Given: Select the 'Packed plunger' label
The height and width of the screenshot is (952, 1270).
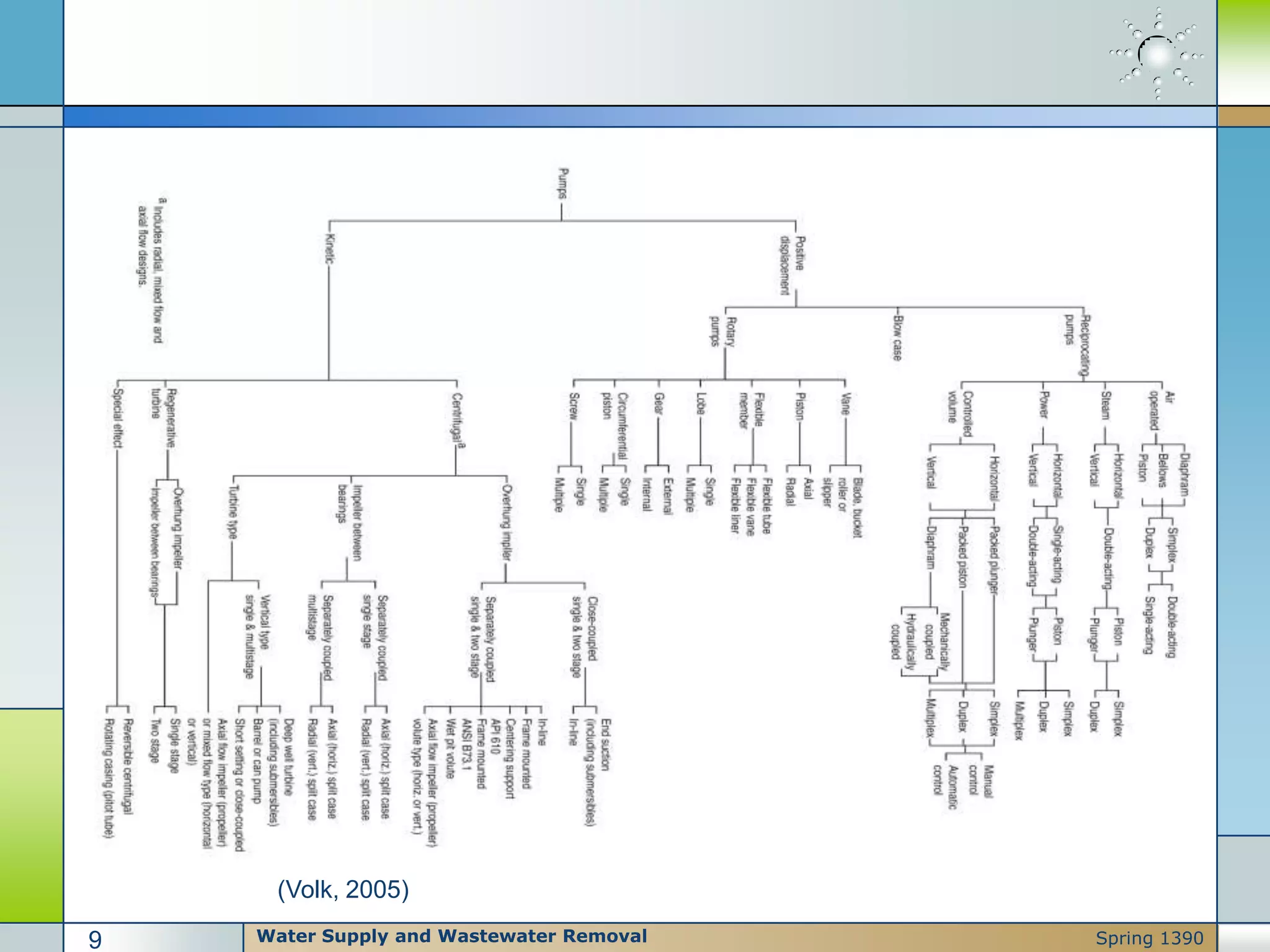Looking at the screenshot, I should coord(994,561).
